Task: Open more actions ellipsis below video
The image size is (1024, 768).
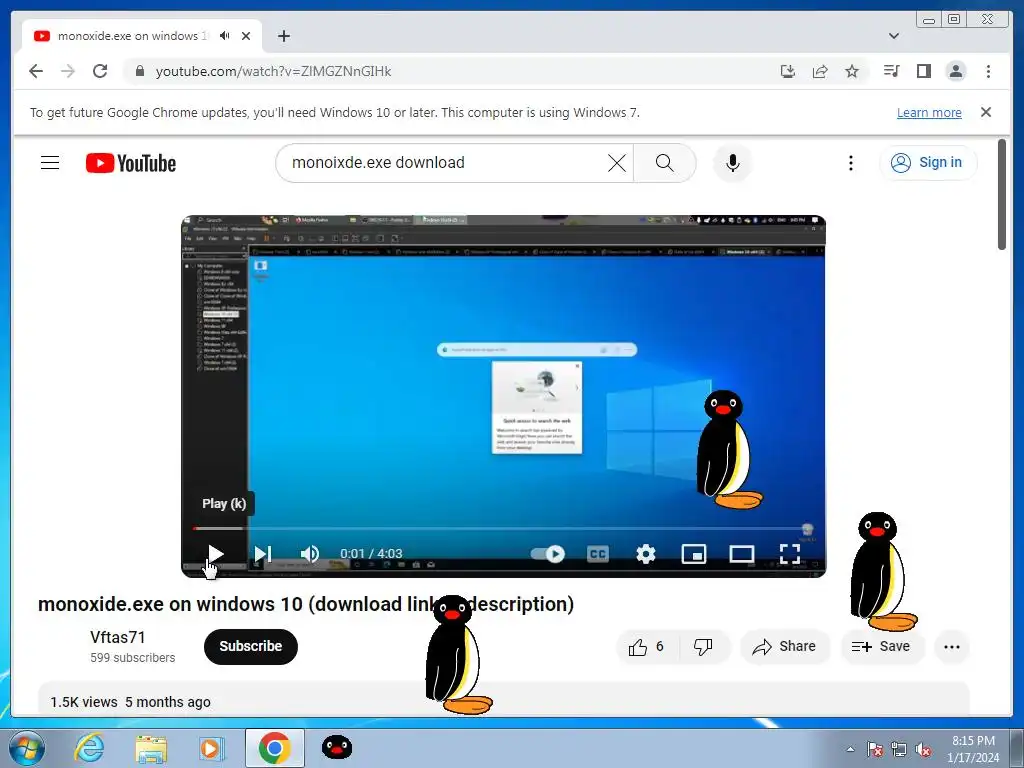Action: tap(952, 647)
